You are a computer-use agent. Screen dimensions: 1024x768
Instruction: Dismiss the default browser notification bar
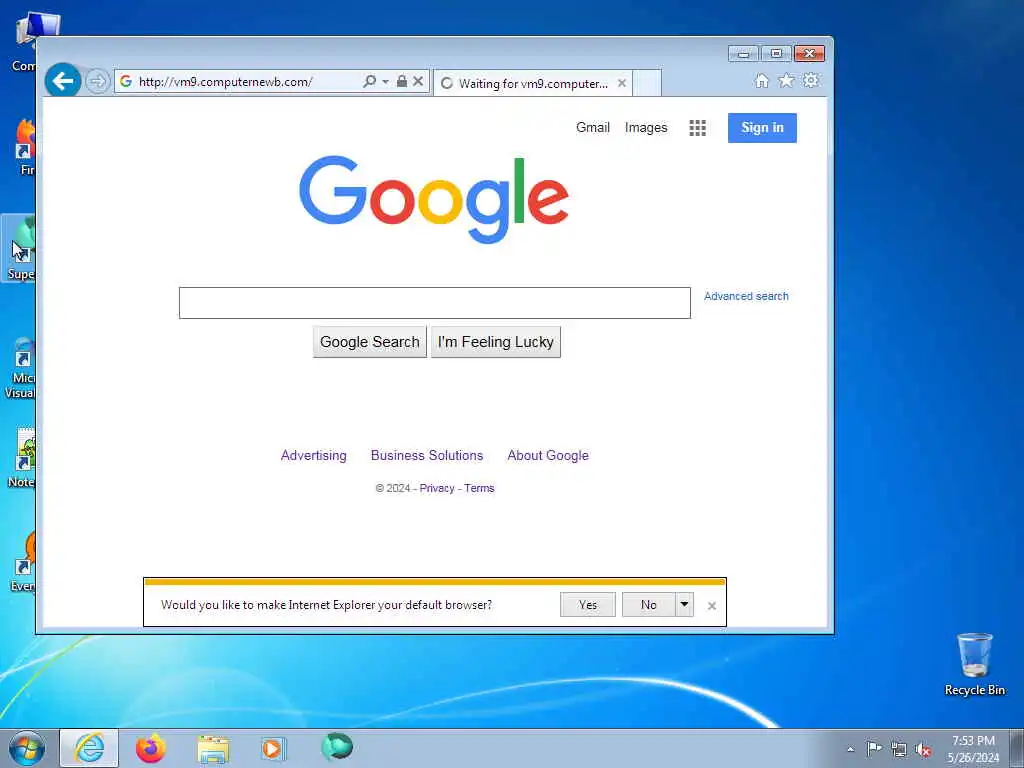[712, 606]
